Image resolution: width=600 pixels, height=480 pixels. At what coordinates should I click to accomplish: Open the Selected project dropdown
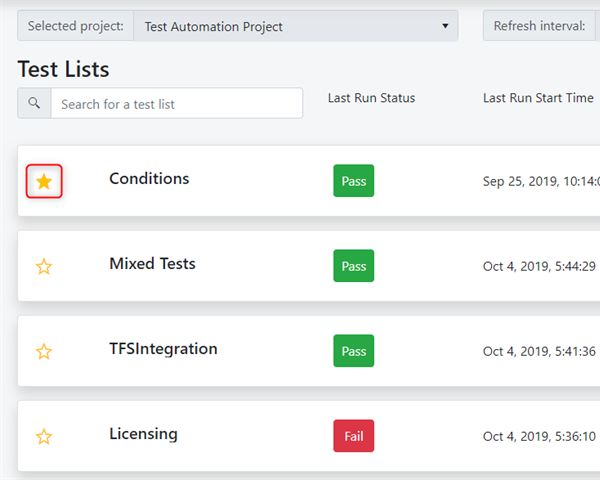pyautogui.click(x=296, y=26)
